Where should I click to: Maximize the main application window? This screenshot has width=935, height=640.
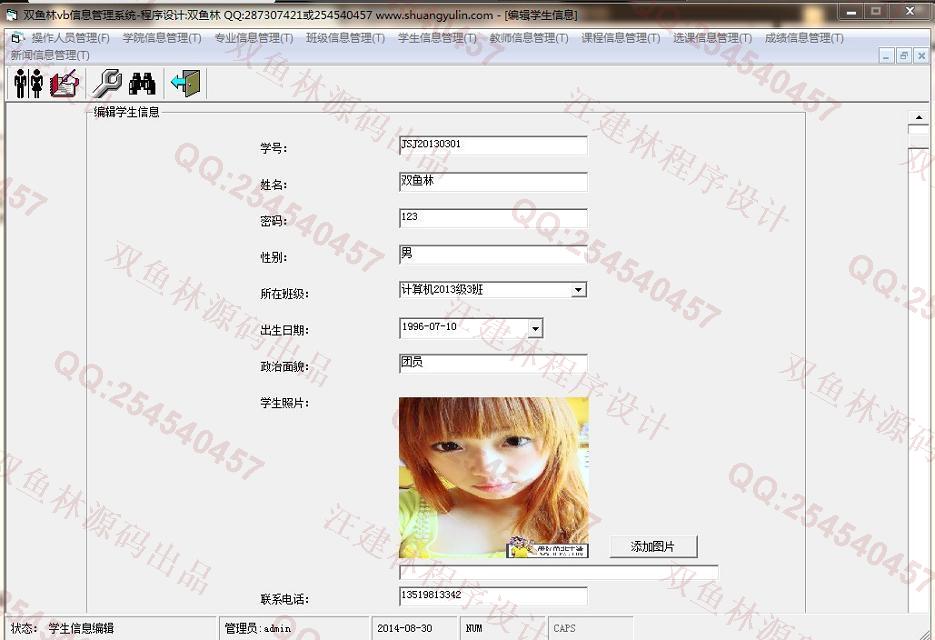coord(876,11)
